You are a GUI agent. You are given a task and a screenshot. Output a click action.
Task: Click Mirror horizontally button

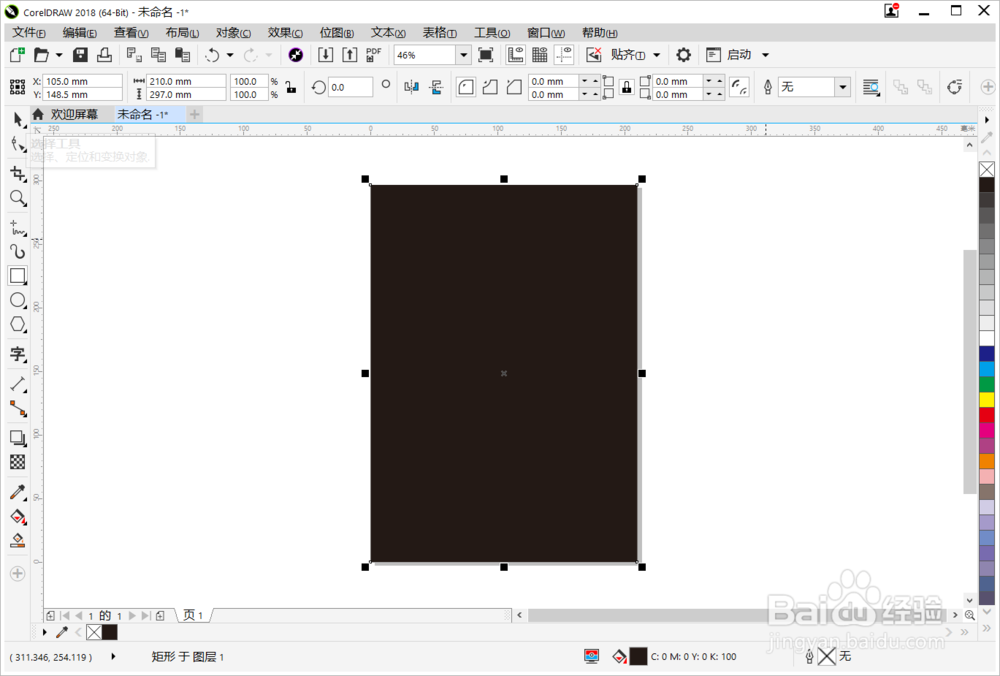411,87
